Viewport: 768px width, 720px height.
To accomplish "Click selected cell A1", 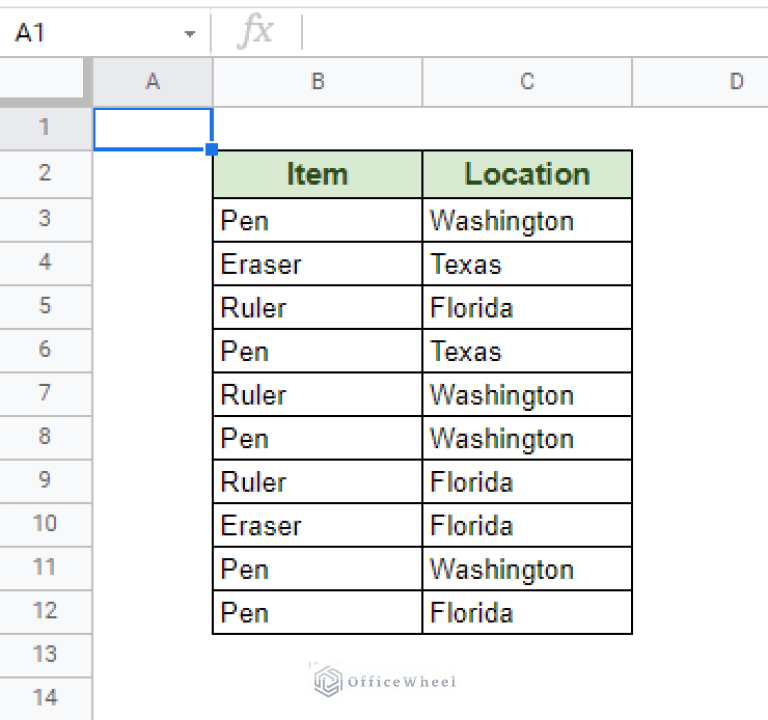I will (153, 129).
